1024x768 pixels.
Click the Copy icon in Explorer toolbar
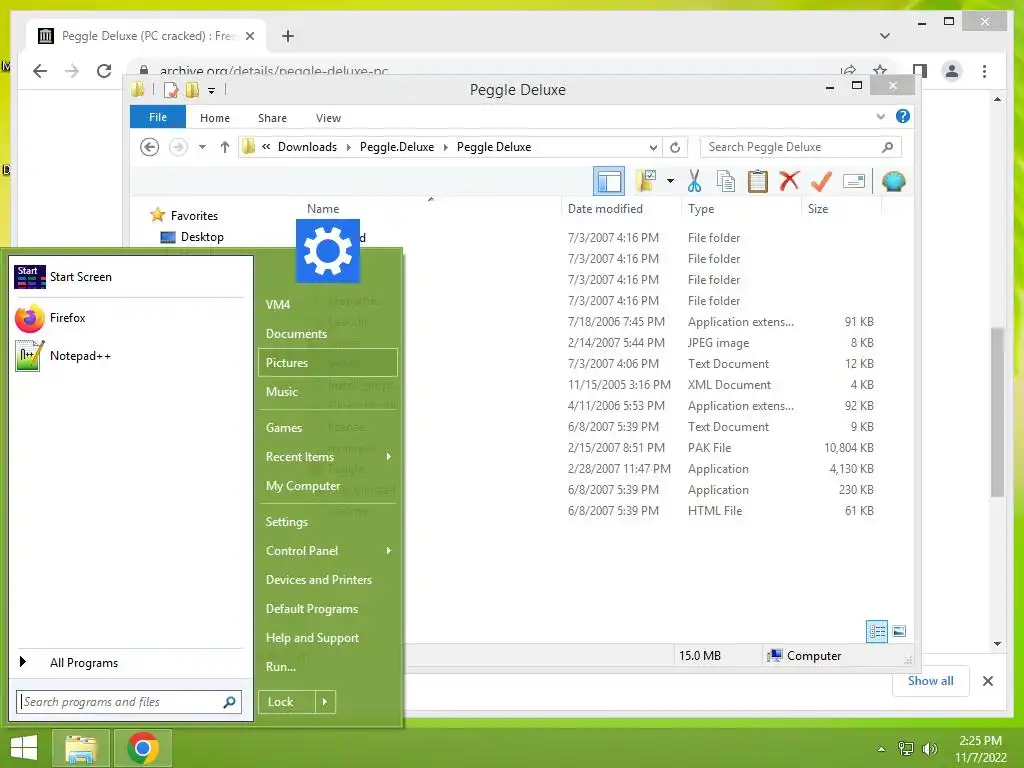point(726,181)
